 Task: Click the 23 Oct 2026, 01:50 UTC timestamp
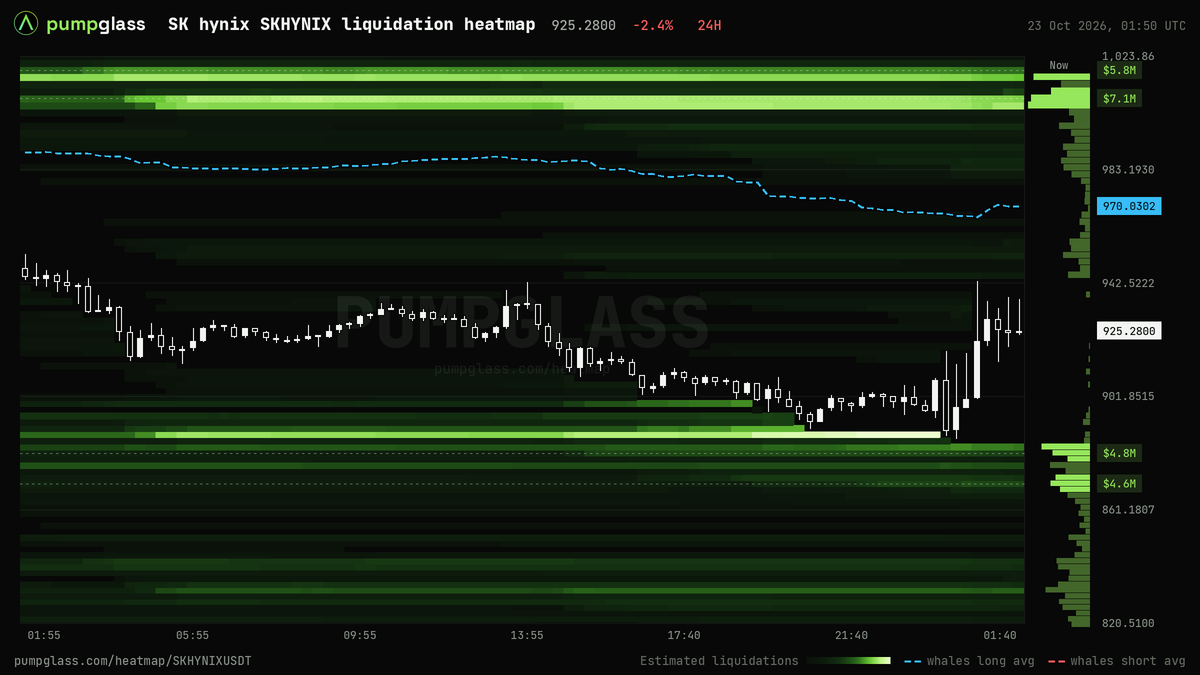point(1106,25)
